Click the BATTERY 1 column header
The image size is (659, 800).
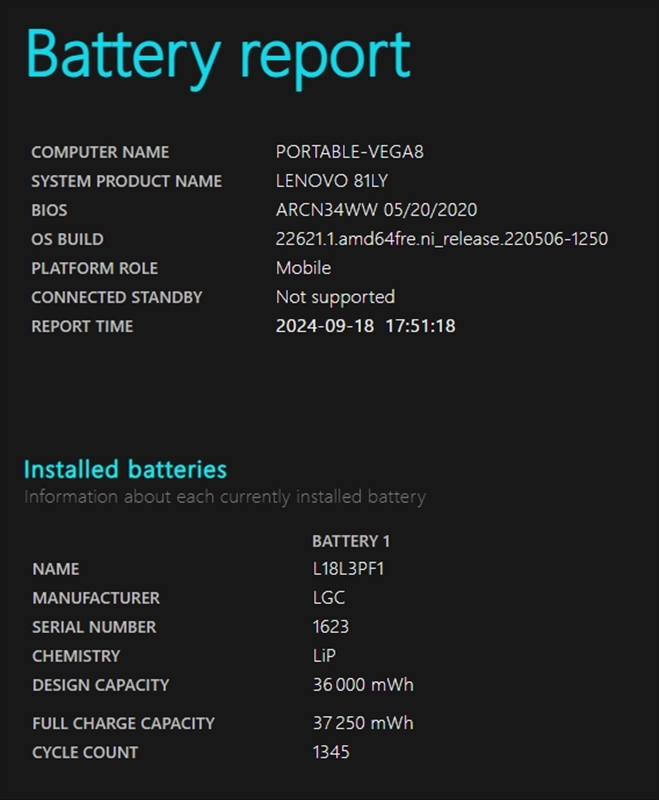tap(351, 541)
